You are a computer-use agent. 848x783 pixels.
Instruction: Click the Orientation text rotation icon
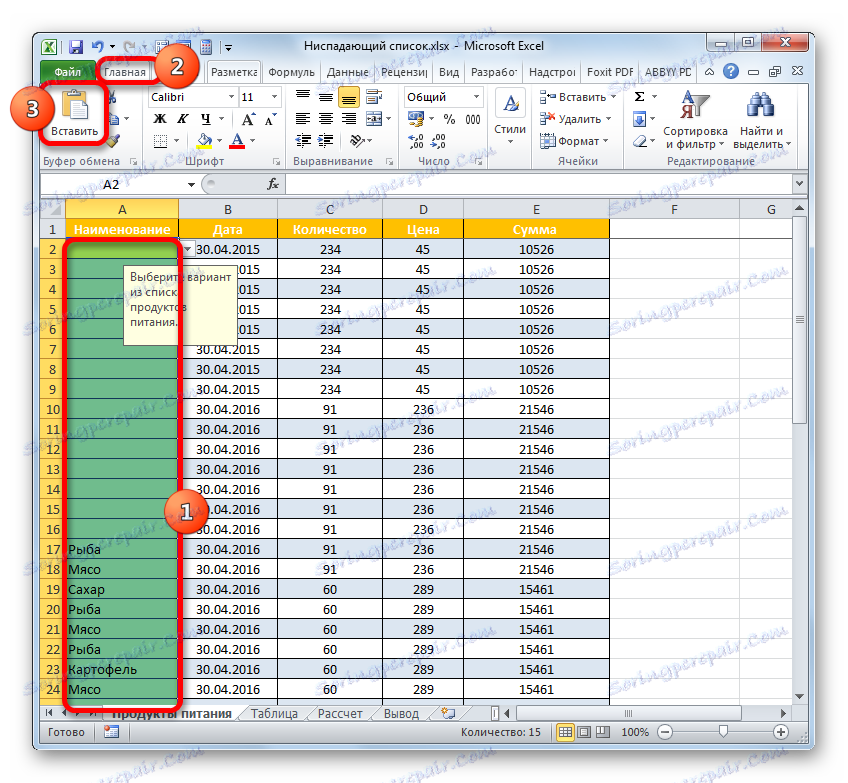[357, 141]
